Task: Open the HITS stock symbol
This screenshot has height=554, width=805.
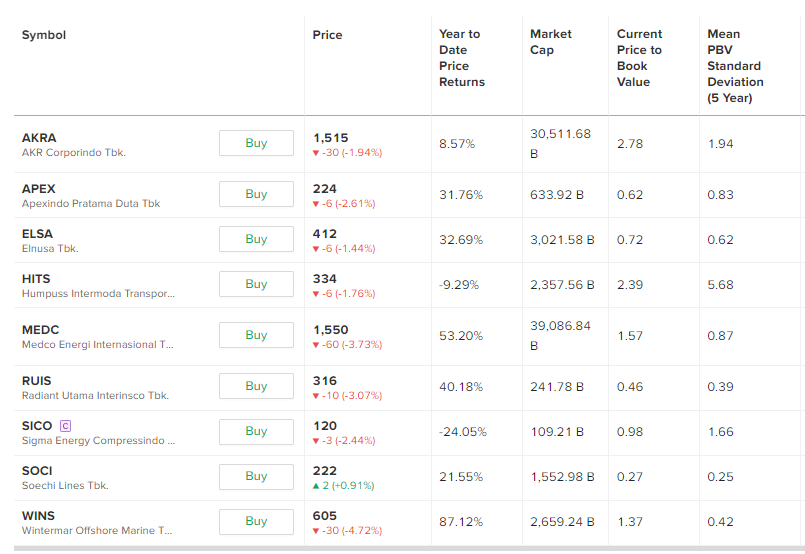Action: (36, 279)
